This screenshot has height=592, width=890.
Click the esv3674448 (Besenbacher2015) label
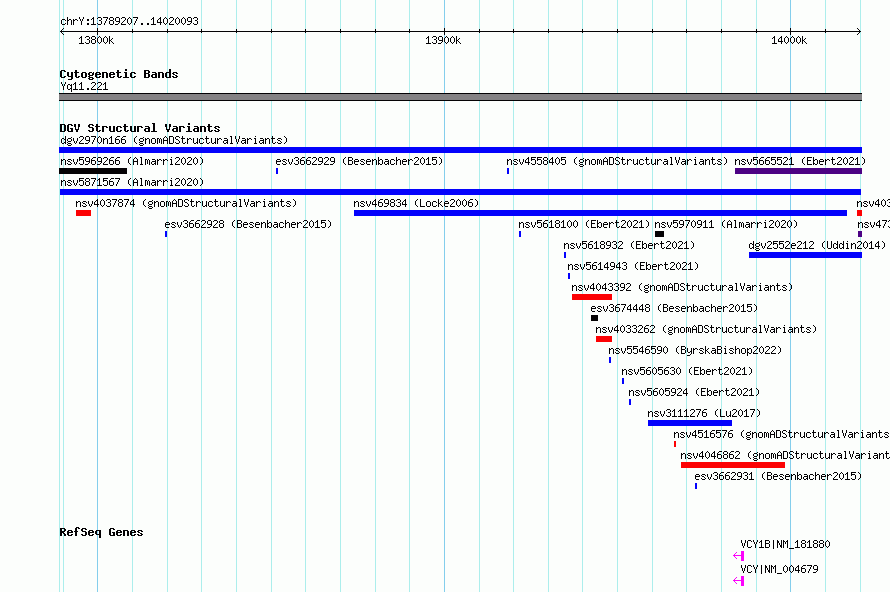point(674,308)
